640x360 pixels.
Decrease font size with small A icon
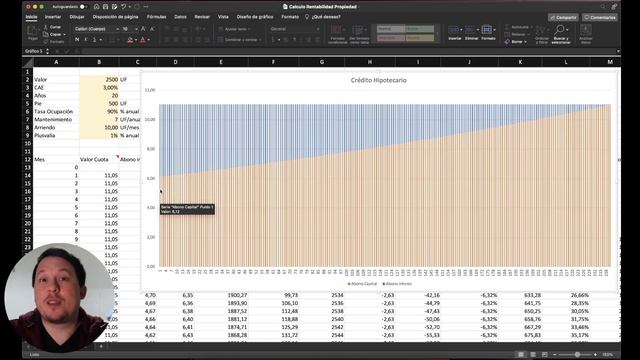tap(152, 29)
